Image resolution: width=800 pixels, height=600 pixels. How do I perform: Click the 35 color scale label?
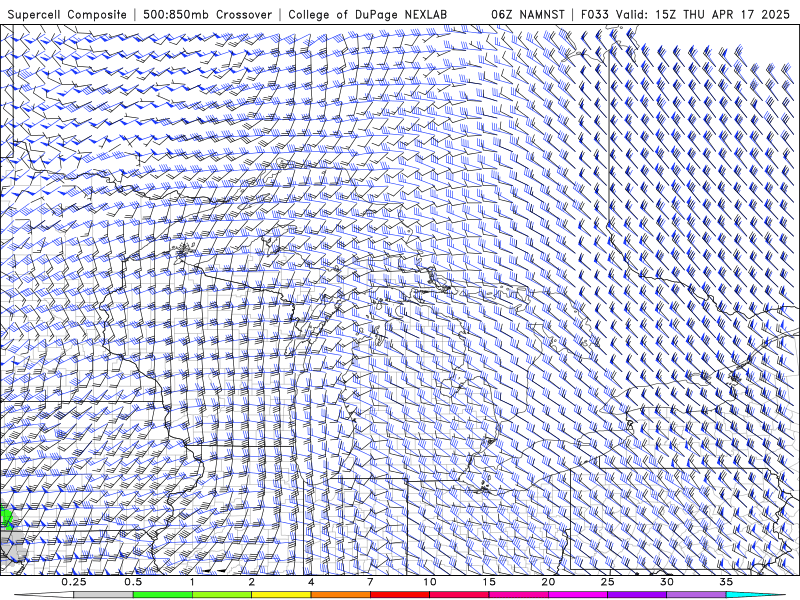coord(726,582)
